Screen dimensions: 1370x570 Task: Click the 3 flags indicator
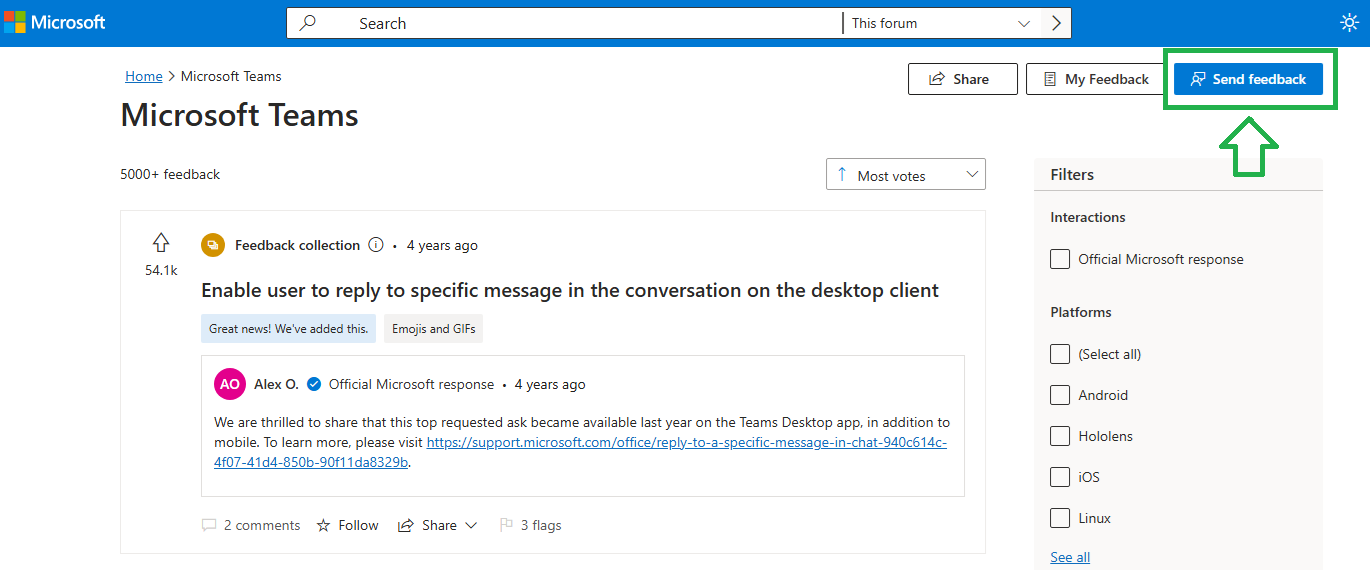tap(531, 525)
